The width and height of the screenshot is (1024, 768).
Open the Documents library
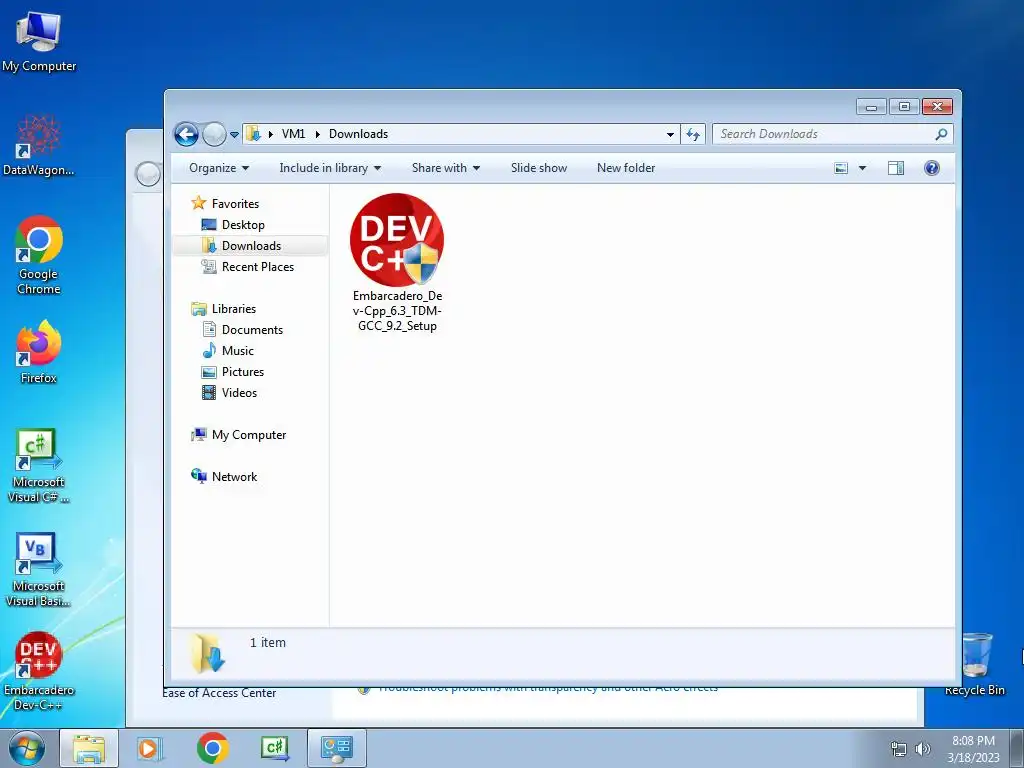[x=242, y=330]
